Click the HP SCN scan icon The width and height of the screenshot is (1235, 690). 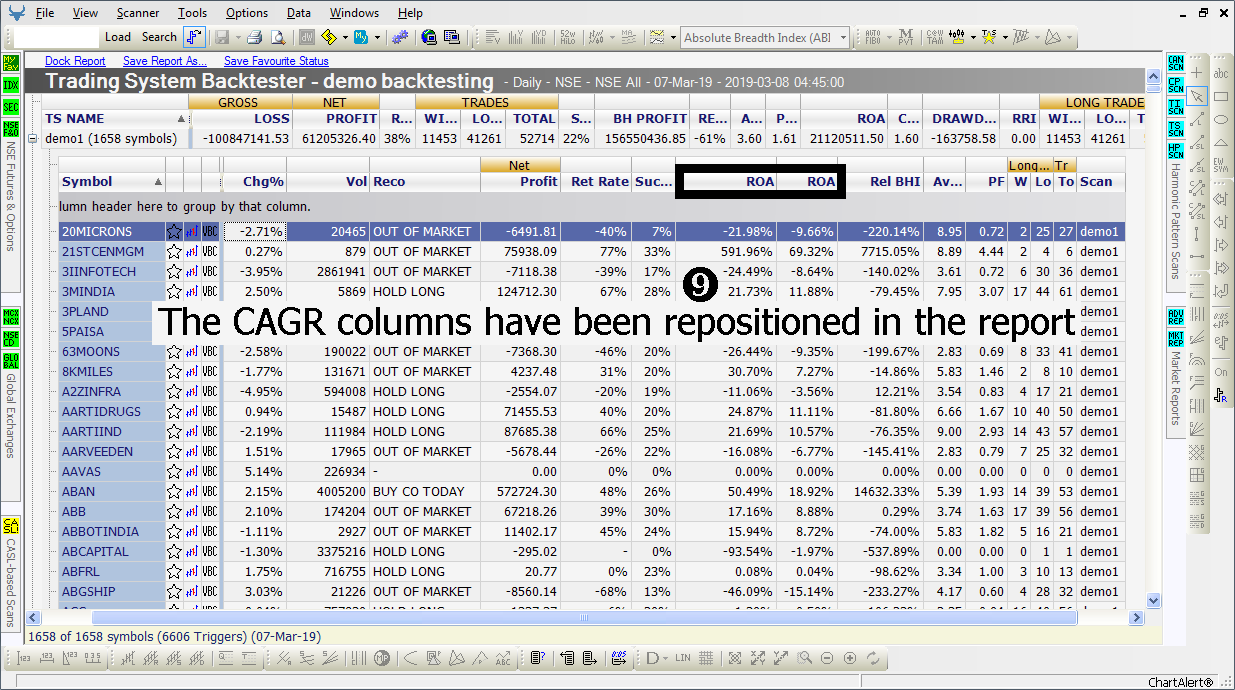pos(1175,150)
